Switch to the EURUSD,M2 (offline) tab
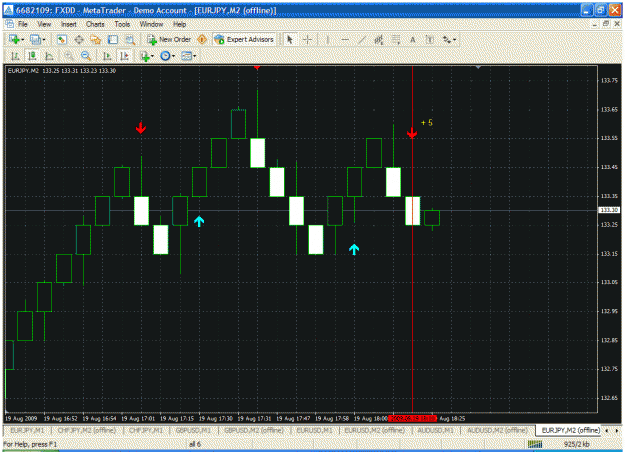 374,430
